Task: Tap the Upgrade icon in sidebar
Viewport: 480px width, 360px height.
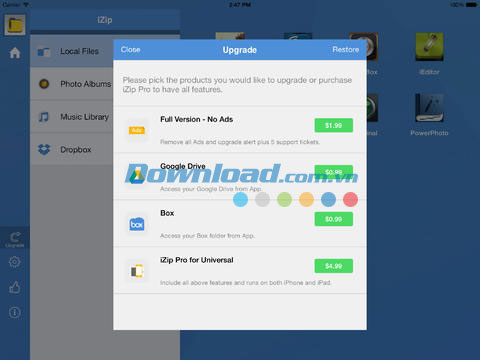Action: click(15, 239)
